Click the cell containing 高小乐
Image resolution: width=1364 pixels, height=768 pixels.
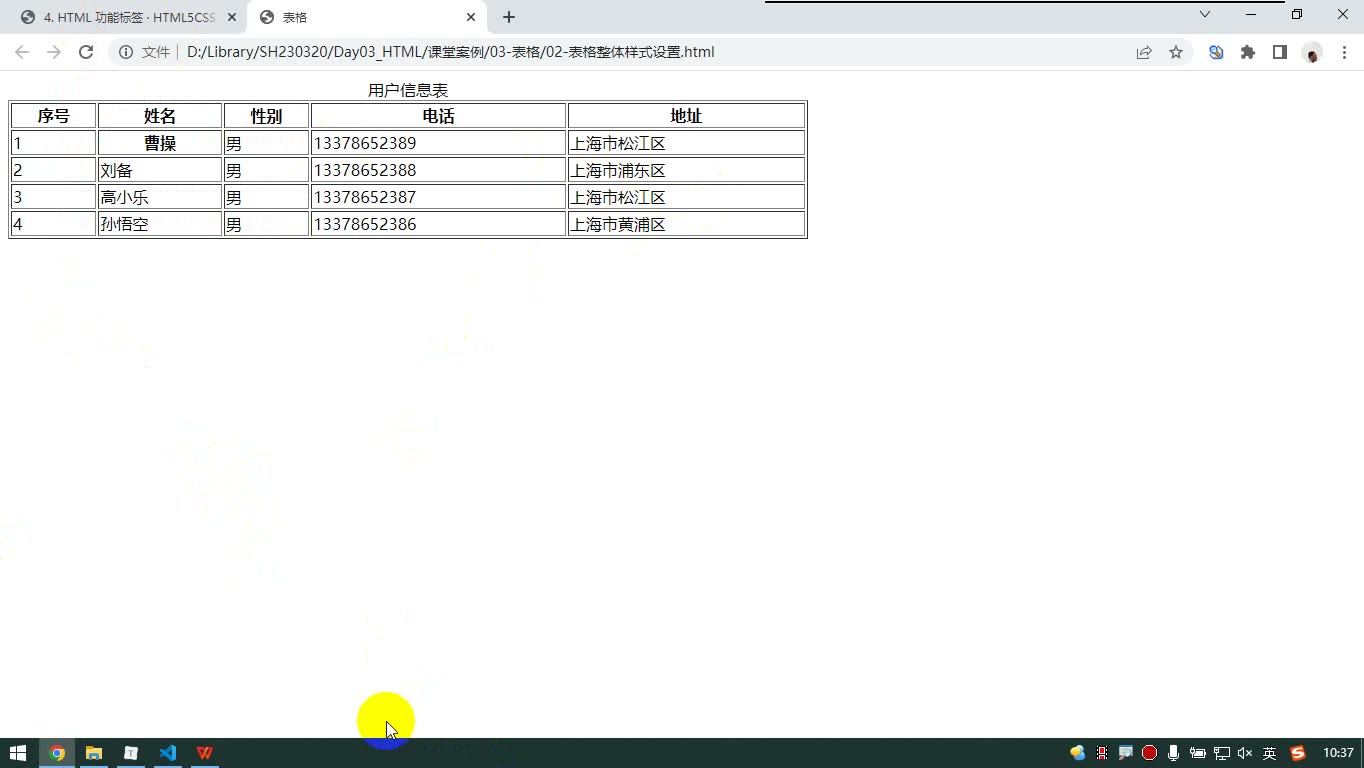click(x=160, y=197)
